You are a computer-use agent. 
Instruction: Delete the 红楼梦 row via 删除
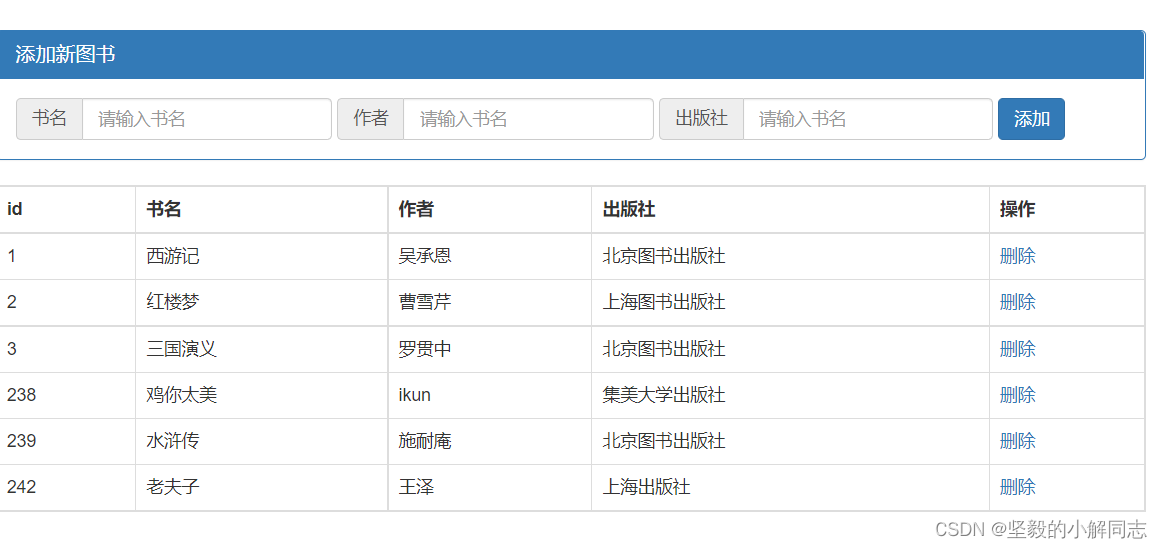[1017, 303]
